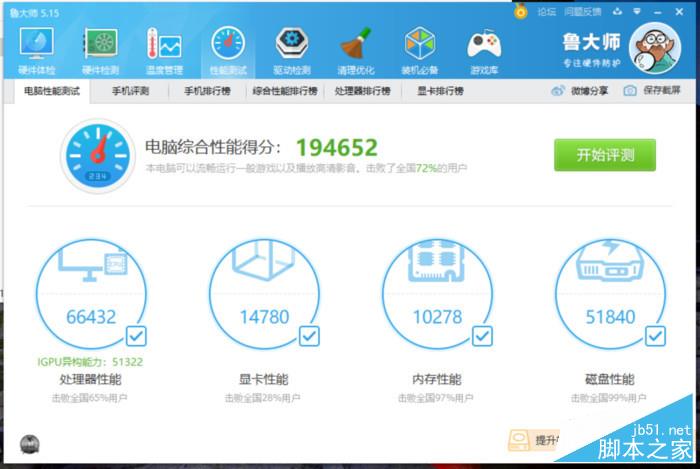
Task: Click the 击败全国65%用户 text
Action: click(90, 398)
